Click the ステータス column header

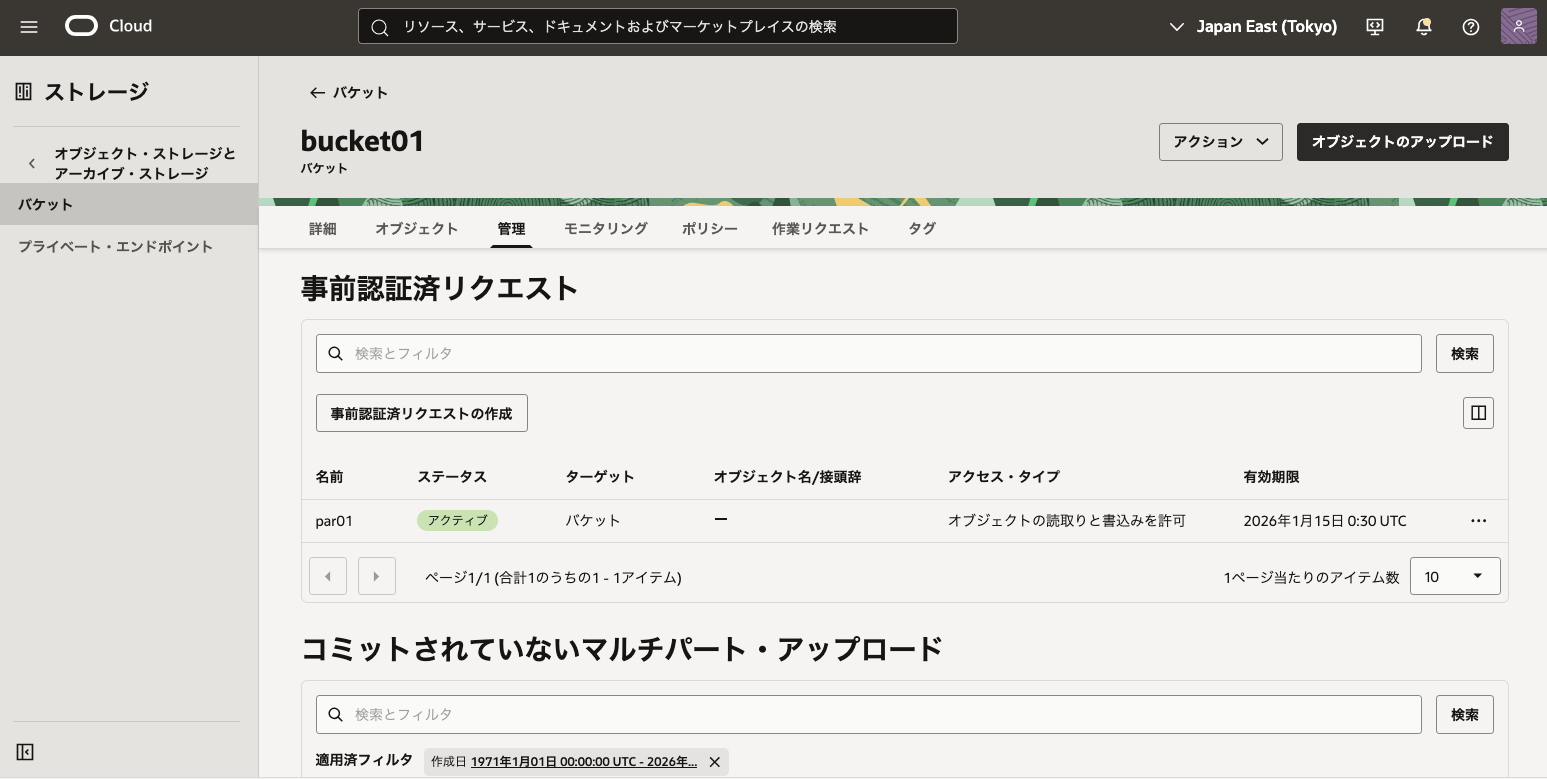click(452, 477)
